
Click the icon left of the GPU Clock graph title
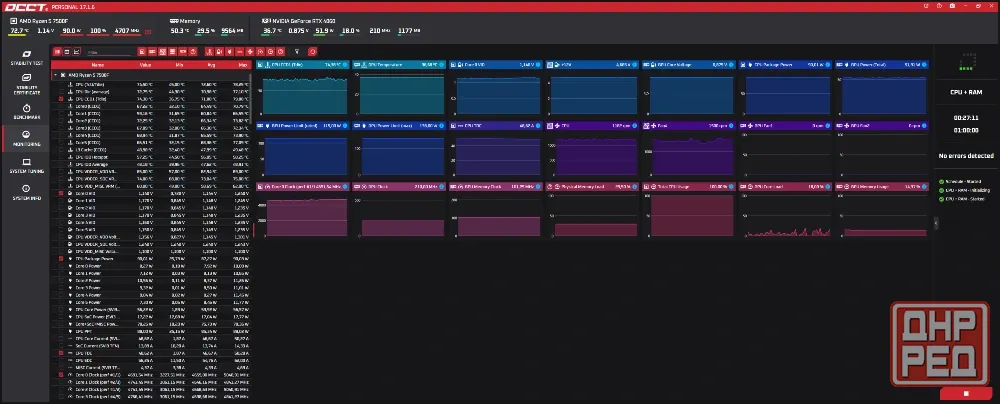364,187
